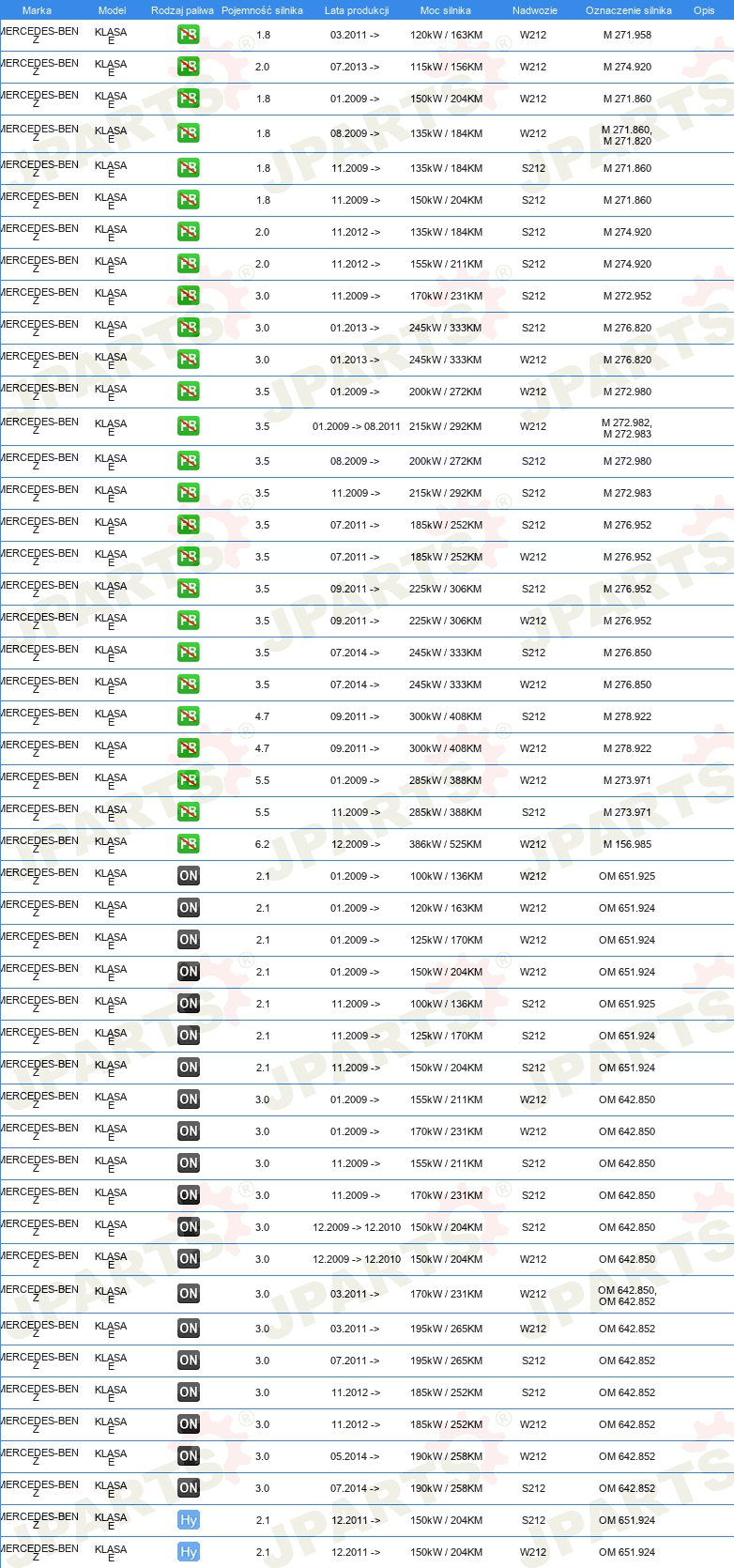Sort by the Marka column header
734x1568 pixels.
37,10
